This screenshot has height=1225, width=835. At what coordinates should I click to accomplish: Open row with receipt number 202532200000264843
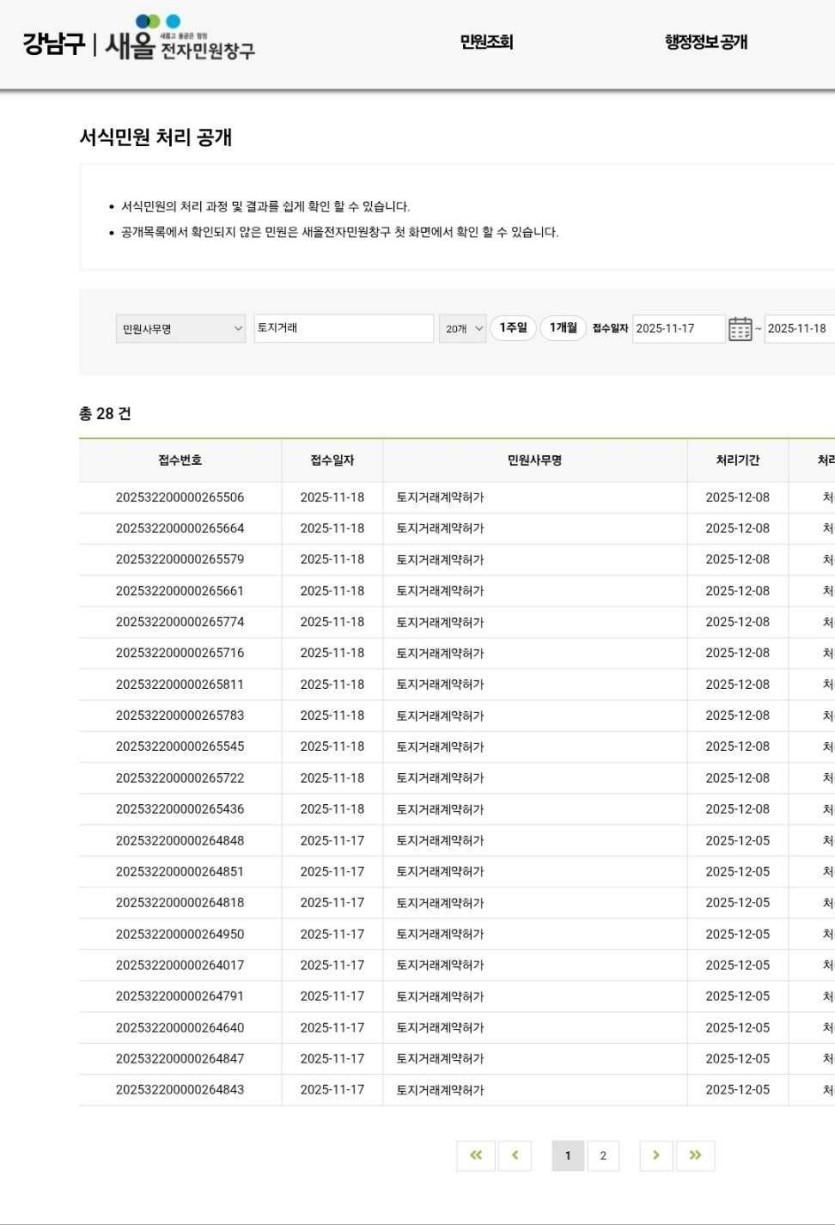point(180,1089)
